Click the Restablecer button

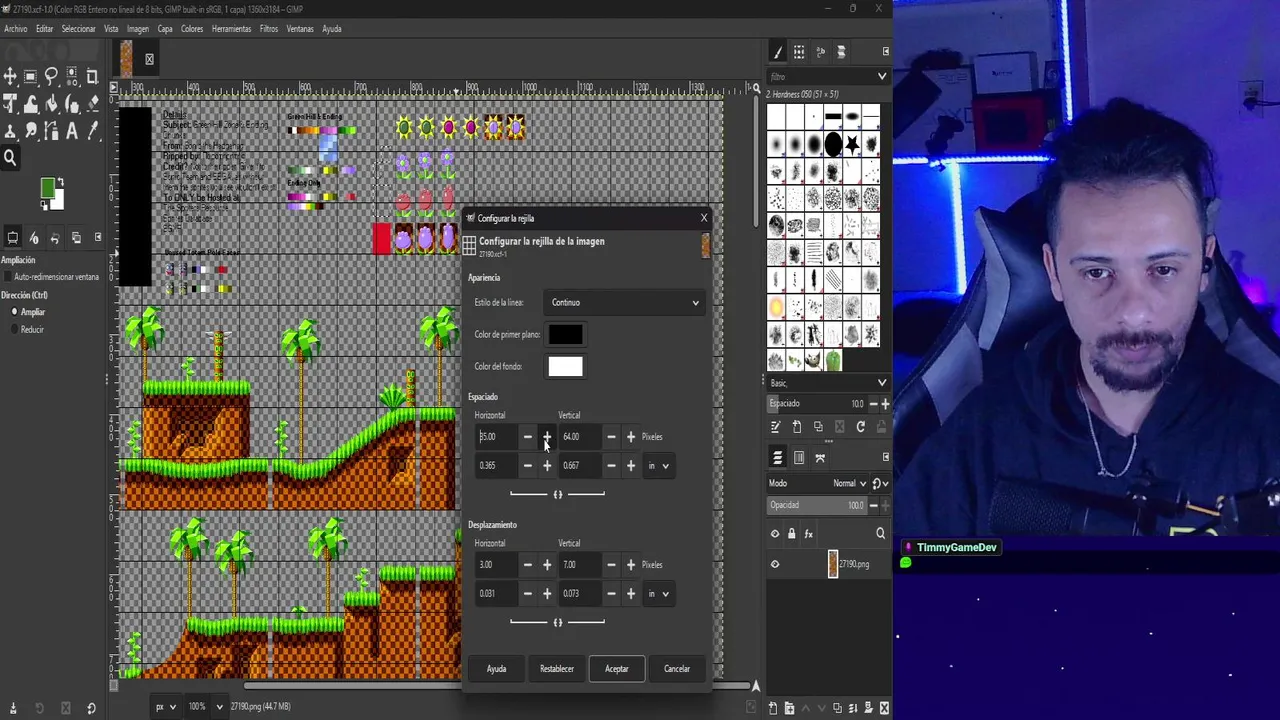pyautogui.click(x=557, y=669)
